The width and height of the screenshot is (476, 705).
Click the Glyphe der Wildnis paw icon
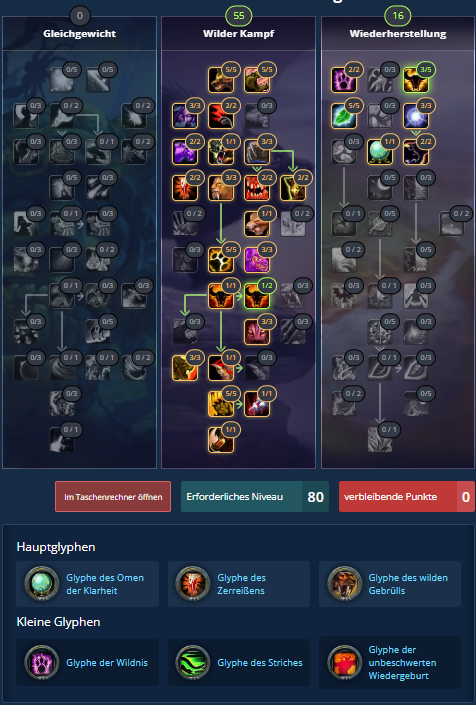pos(41,662)
